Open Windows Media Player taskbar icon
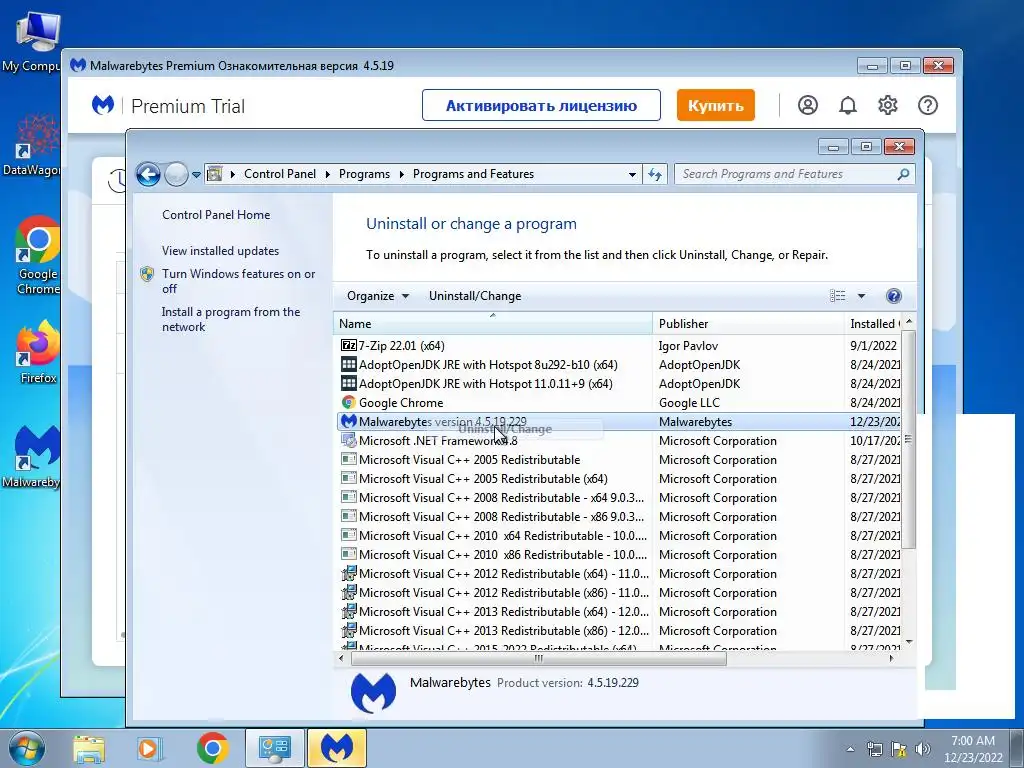The image size is (1024, 768). [149, 749]
